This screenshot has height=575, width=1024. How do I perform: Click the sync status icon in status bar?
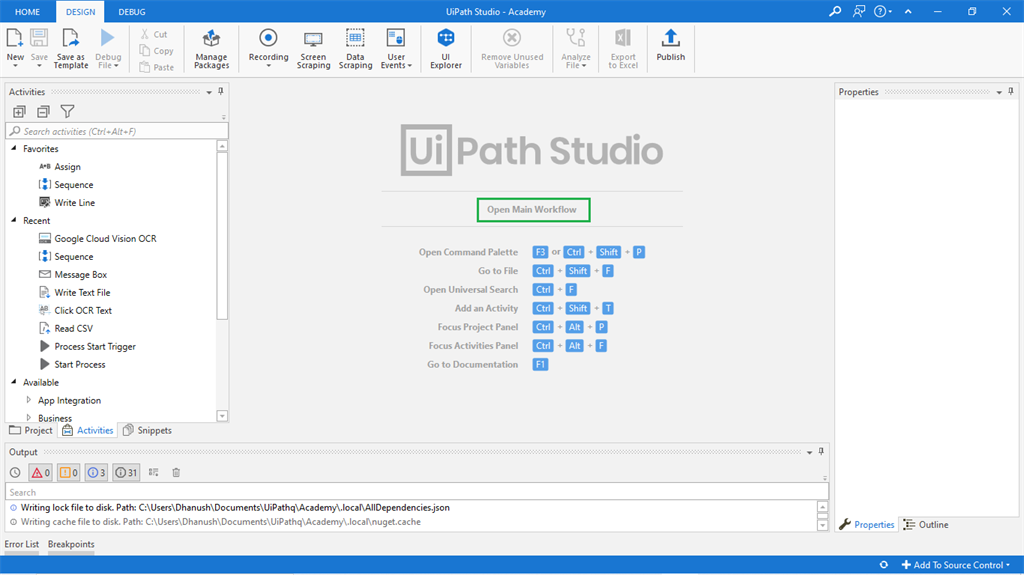(884, 565)
